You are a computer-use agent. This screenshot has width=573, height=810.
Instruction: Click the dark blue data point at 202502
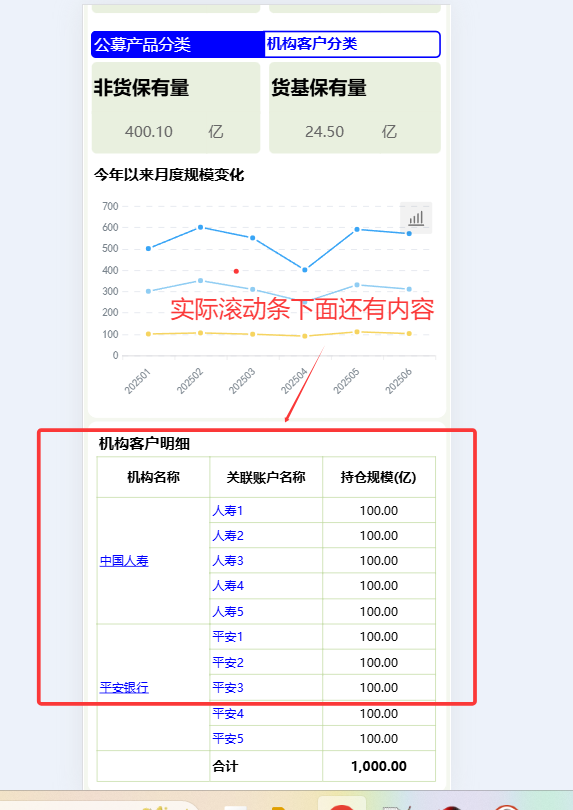(200, 227)
